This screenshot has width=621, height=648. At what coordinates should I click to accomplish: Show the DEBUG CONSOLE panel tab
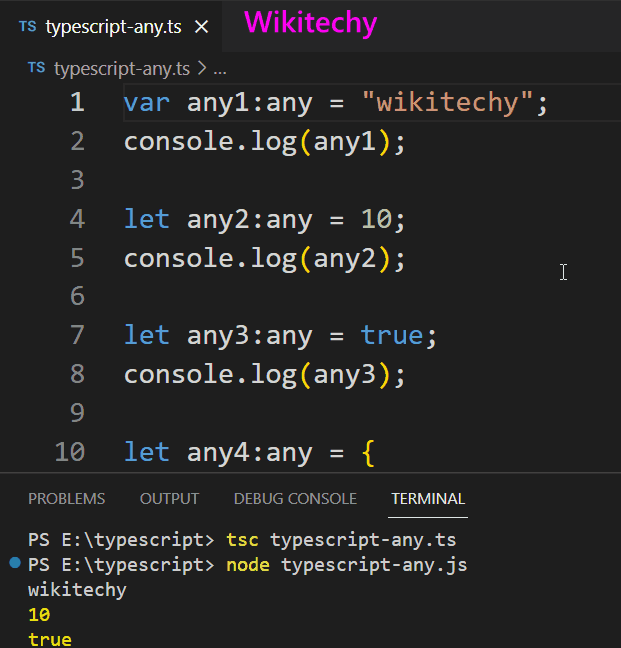click(294, 498)
